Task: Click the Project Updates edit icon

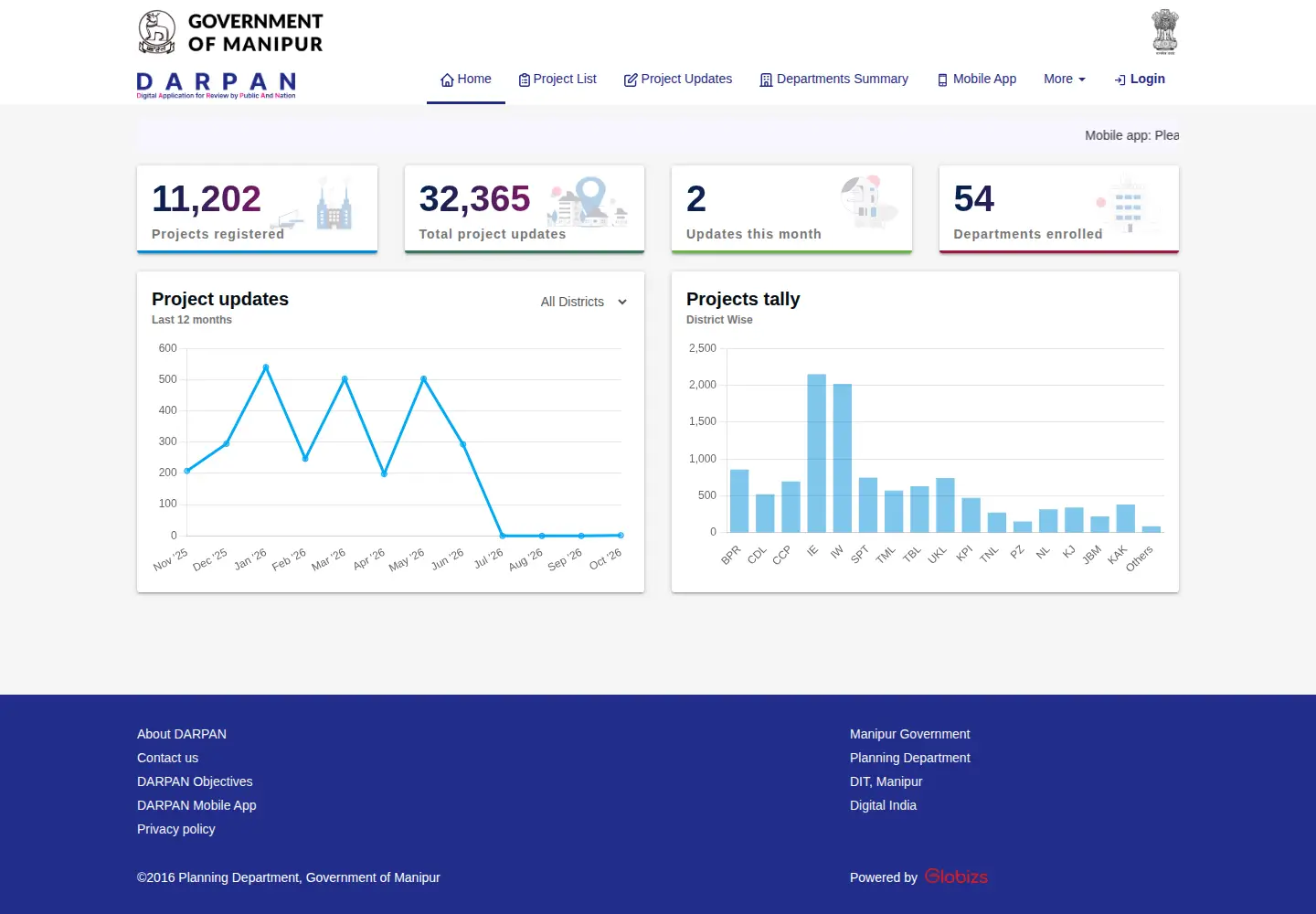Action: click(631, 80)
